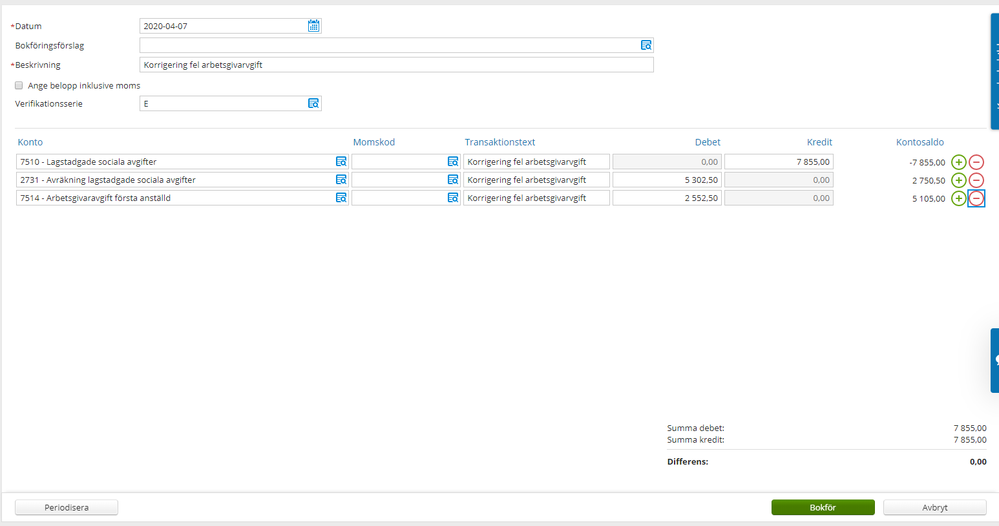
Task: Delete the 2731 Avräkning row
Action: [976, 180]
